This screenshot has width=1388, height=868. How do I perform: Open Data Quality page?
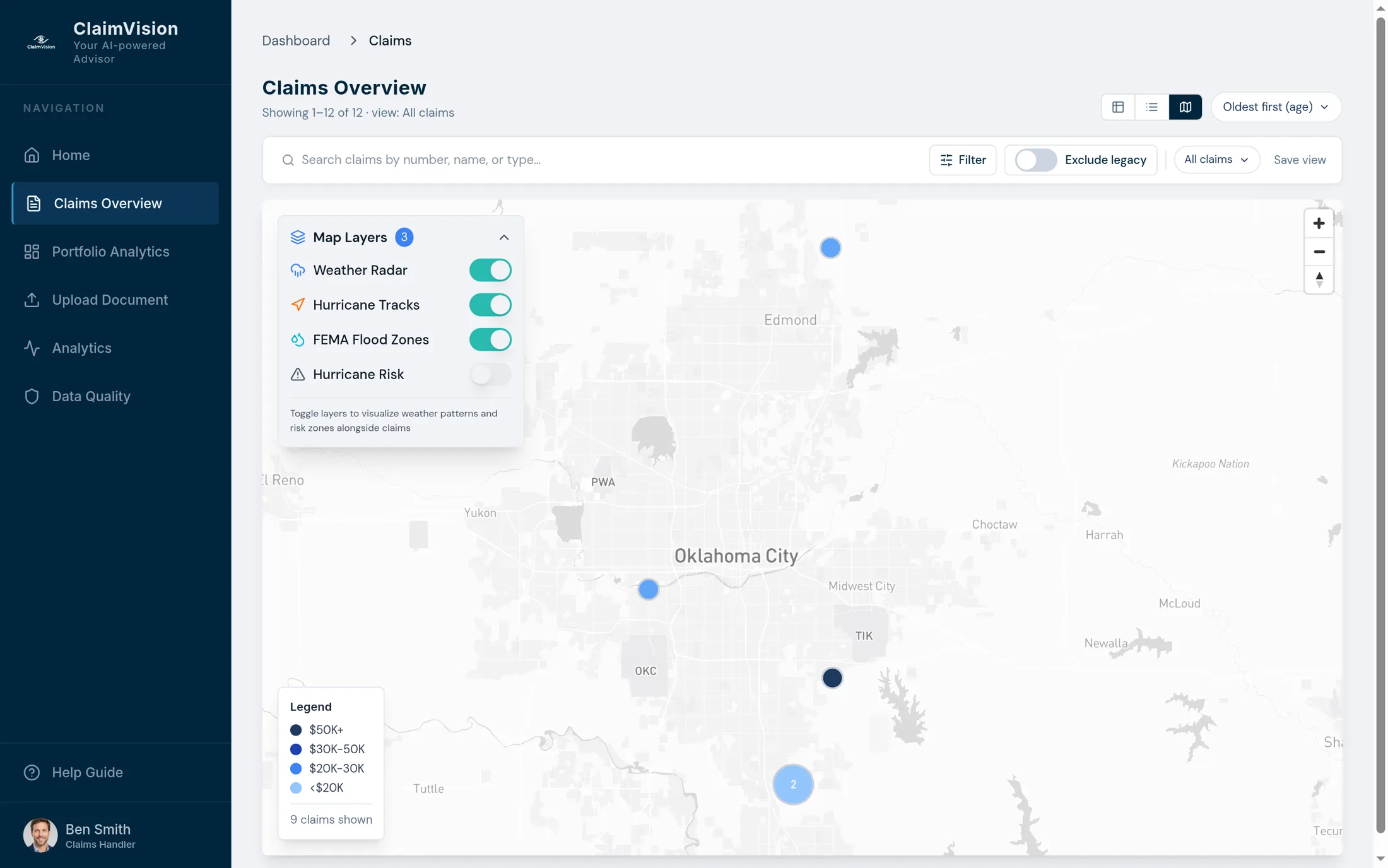click(x=115, y=396)
